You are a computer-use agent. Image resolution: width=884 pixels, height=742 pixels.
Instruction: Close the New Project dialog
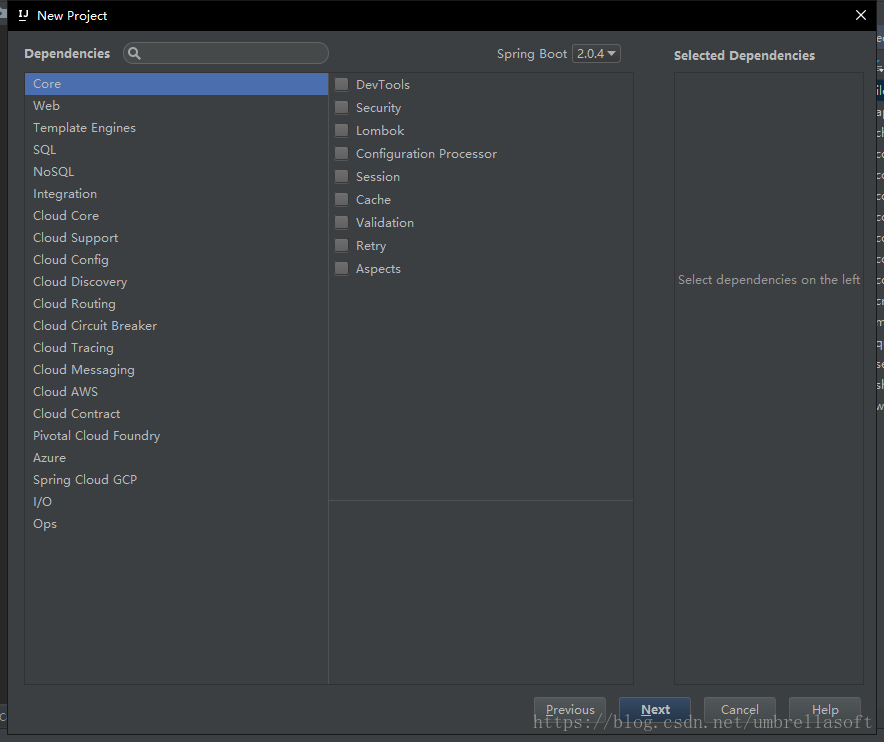pyautogui.click(x=860, y=15)
